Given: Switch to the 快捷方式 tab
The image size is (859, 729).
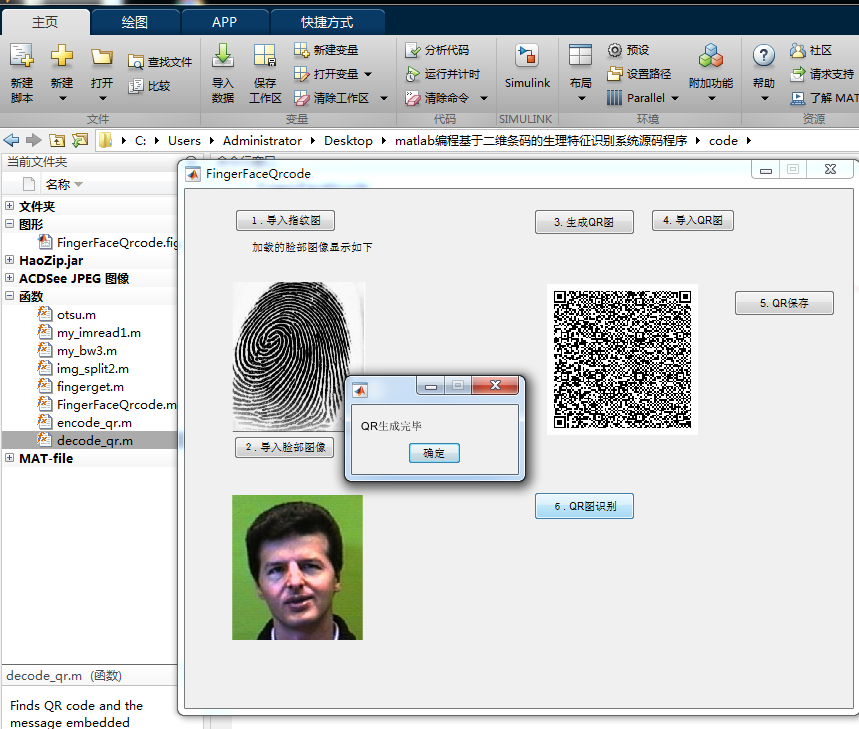Looking at the screenshot, I should click(x=327, y=22).
